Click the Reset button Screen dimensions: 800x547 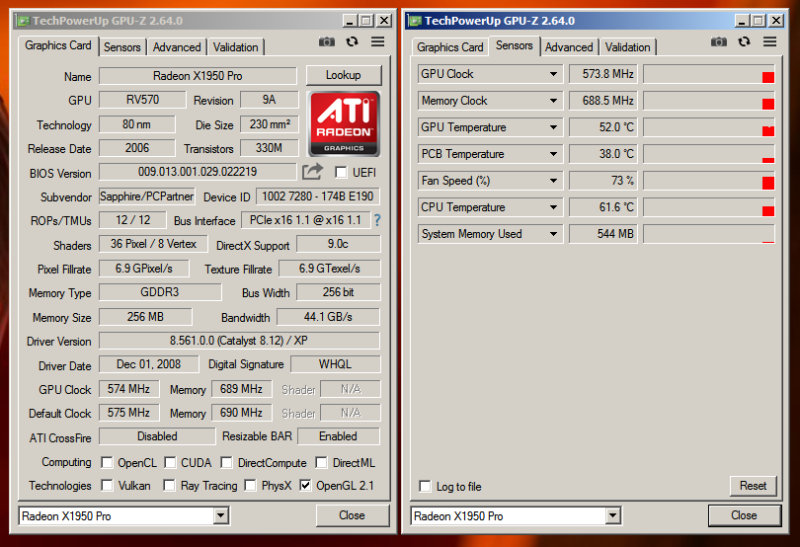coord(753,486)
